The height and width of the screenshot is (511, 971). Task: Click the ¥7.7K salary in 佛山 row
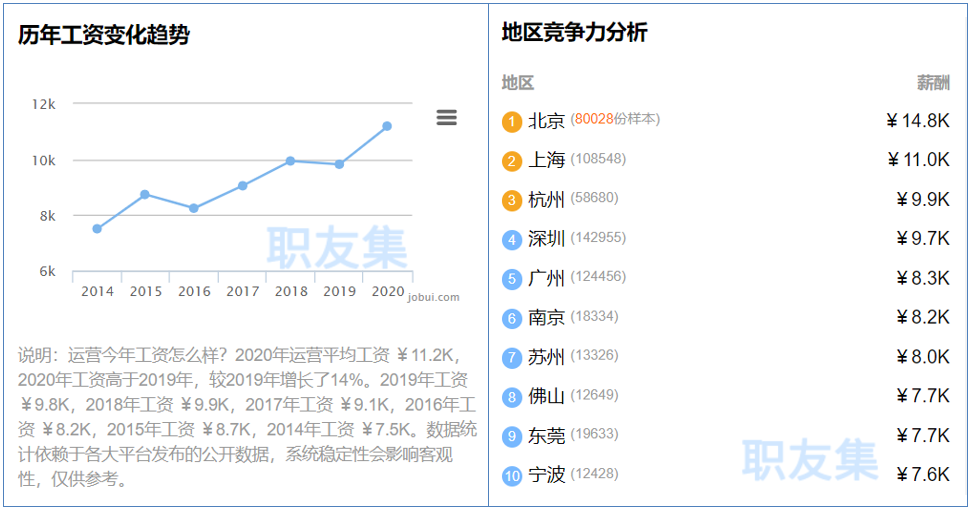(x=923, y=396)
